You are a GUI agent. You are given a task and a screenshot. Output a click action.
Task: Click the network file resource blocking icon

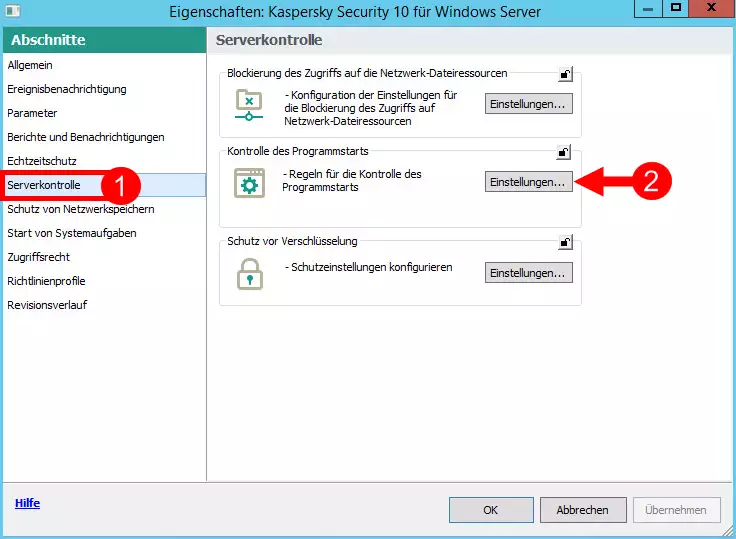[247, 104]
